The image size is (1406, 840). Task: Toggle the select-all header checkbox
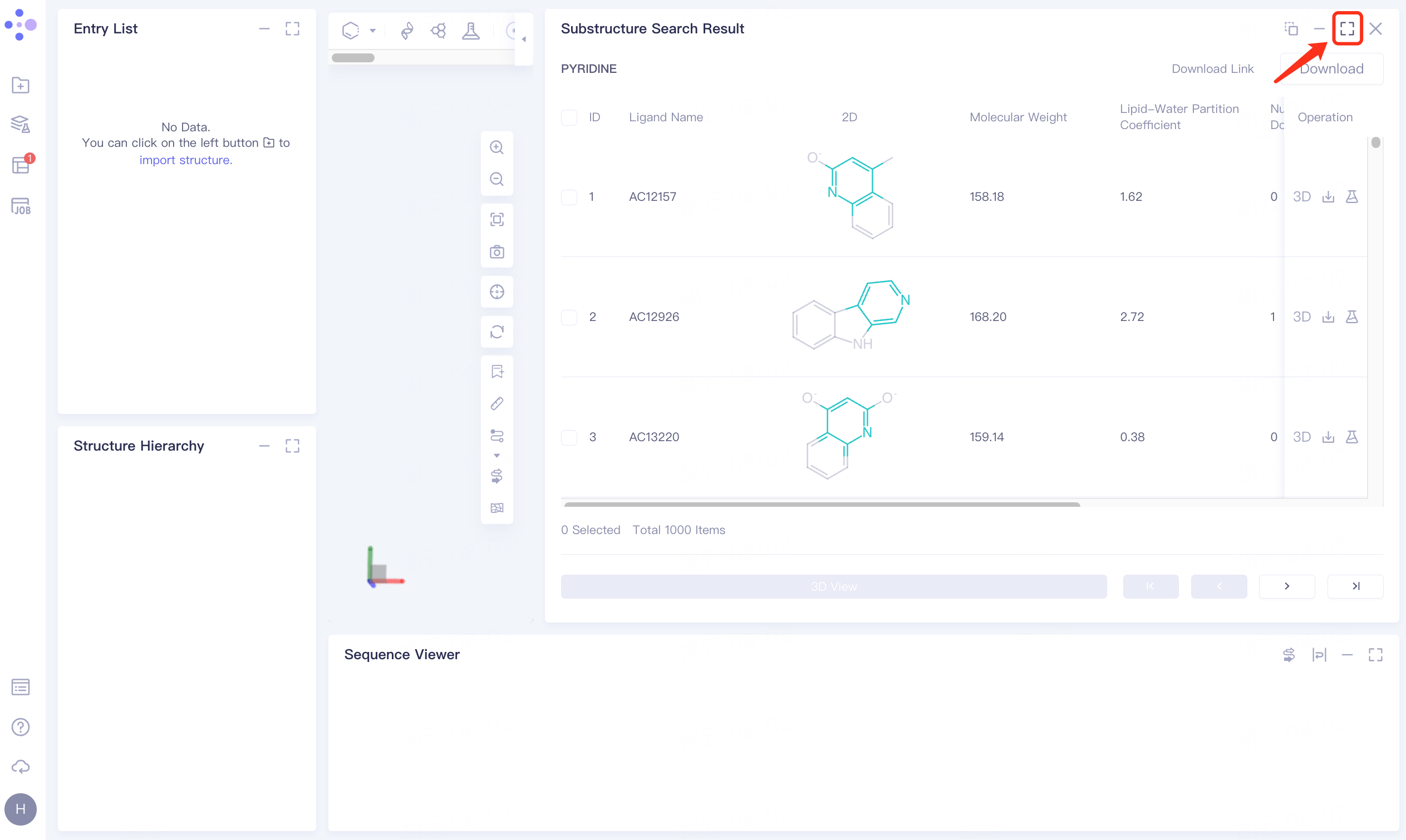[568, 117]
